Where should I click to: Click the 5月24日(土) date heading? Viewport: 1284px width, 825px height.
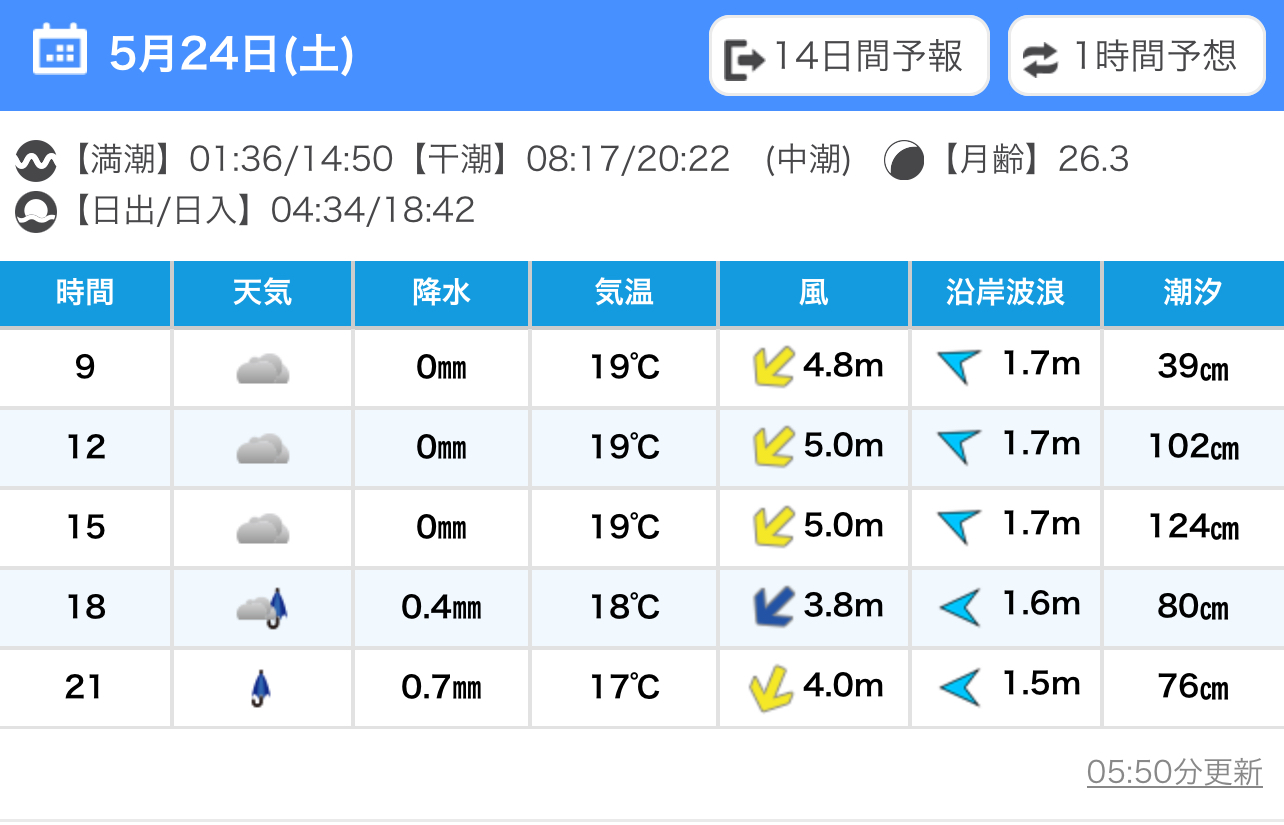[x=232, y=54]
